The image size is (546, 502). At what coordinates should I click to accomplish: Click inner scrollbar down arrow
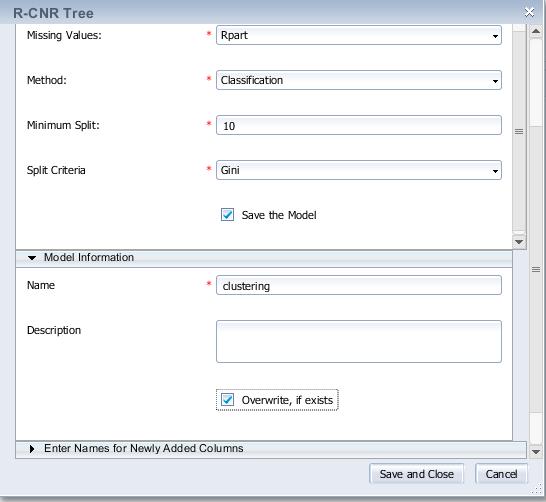click(519, 242)
